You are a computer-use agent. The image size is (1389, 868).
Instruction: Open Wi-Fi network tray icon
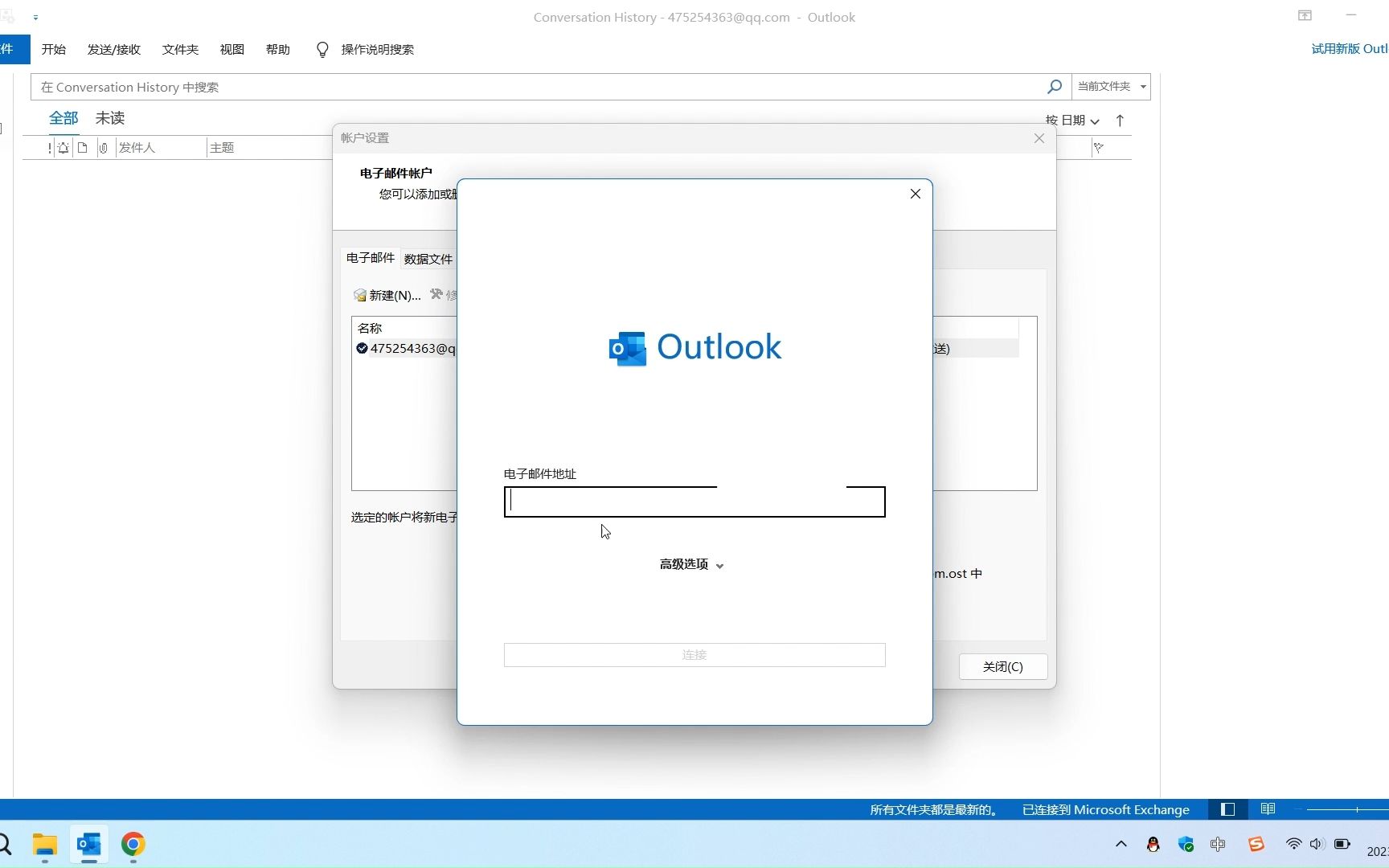(1293, 844)
